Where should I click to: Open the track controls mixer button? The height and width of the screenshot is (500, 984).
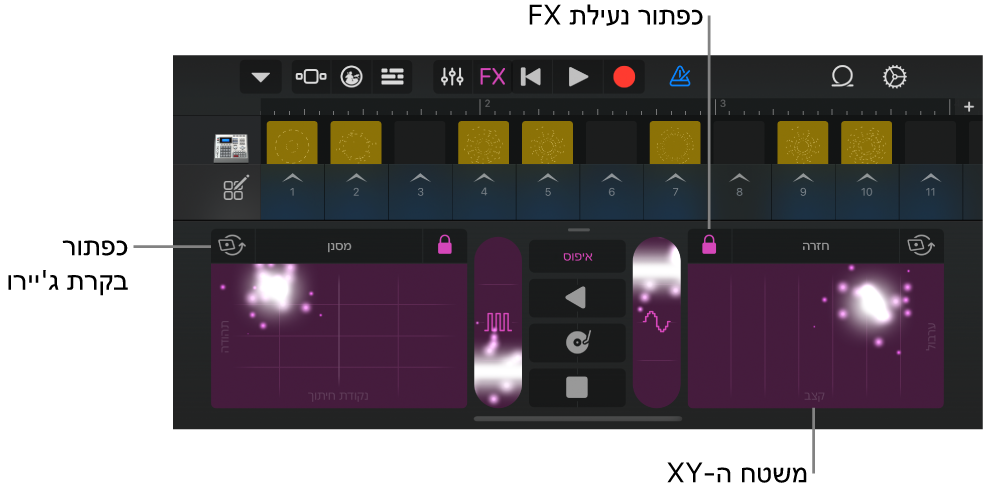pyautogui.click(x=452, y=77)
